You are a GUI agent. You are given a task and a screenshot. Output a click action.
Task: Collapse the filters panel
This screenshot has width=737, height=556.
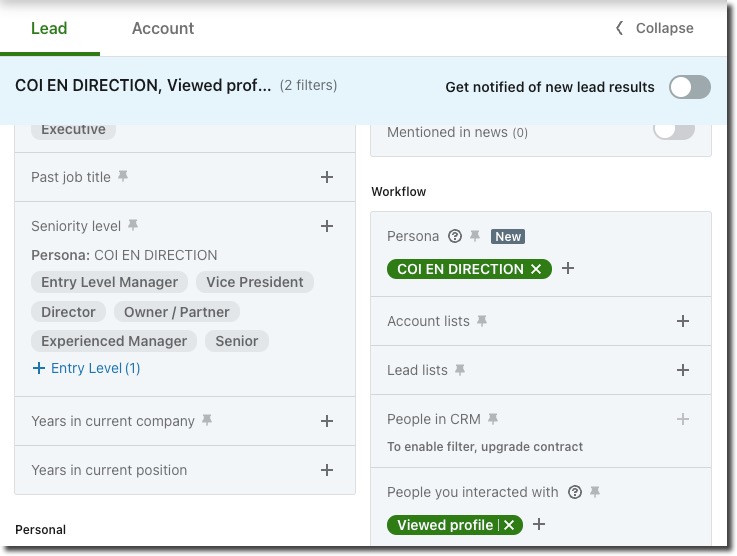coord(655,28)
